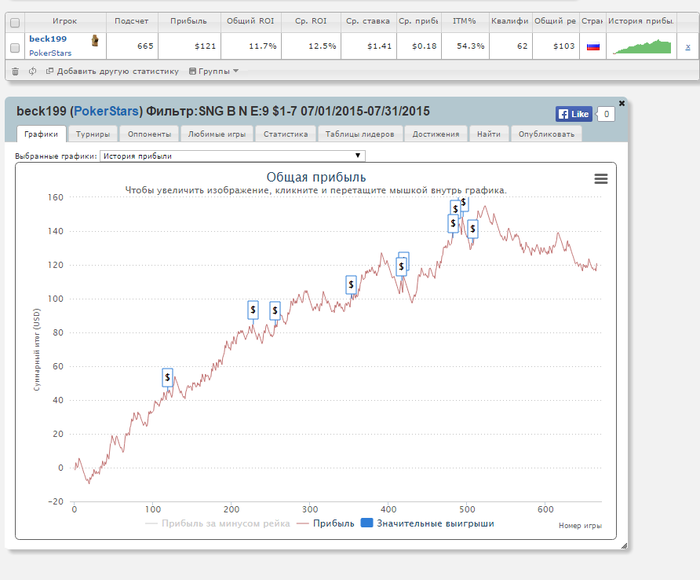Click the Like count bubble showing 0
The height and width of the screenshot is (580, 700).
coord(606,114)
